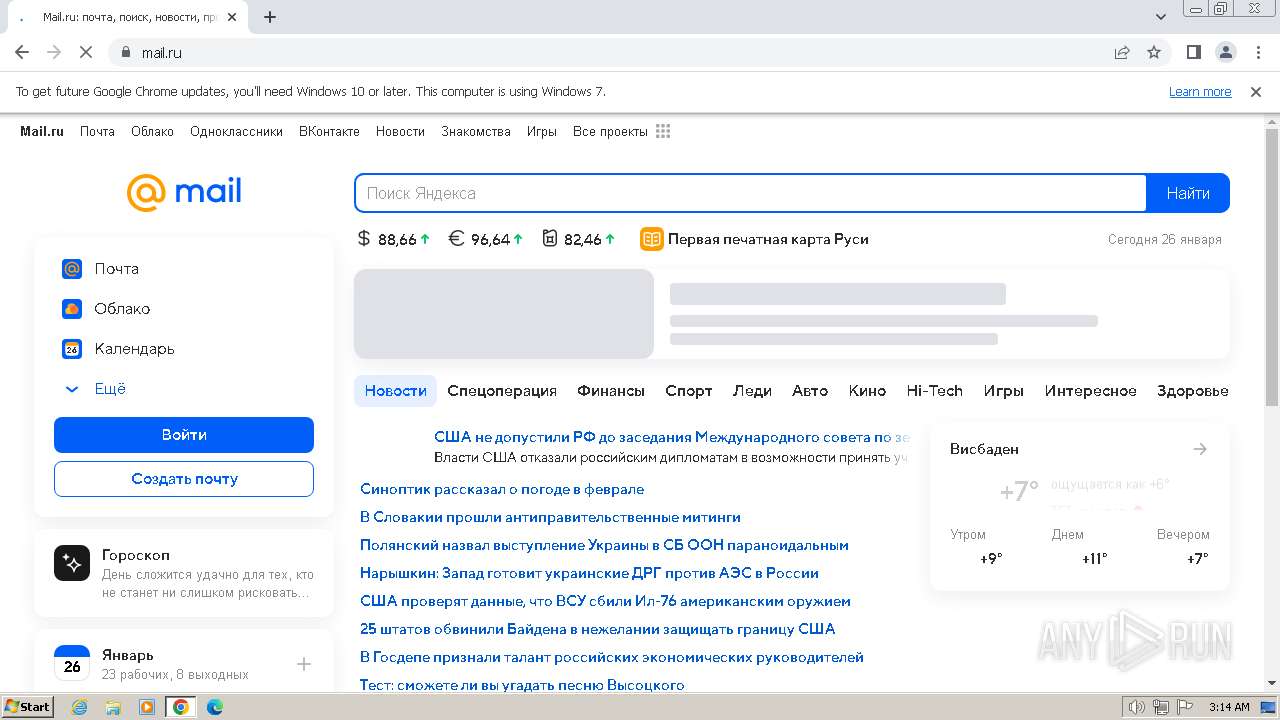
Task: Select the Финансы tab
Action: point(611,391)
